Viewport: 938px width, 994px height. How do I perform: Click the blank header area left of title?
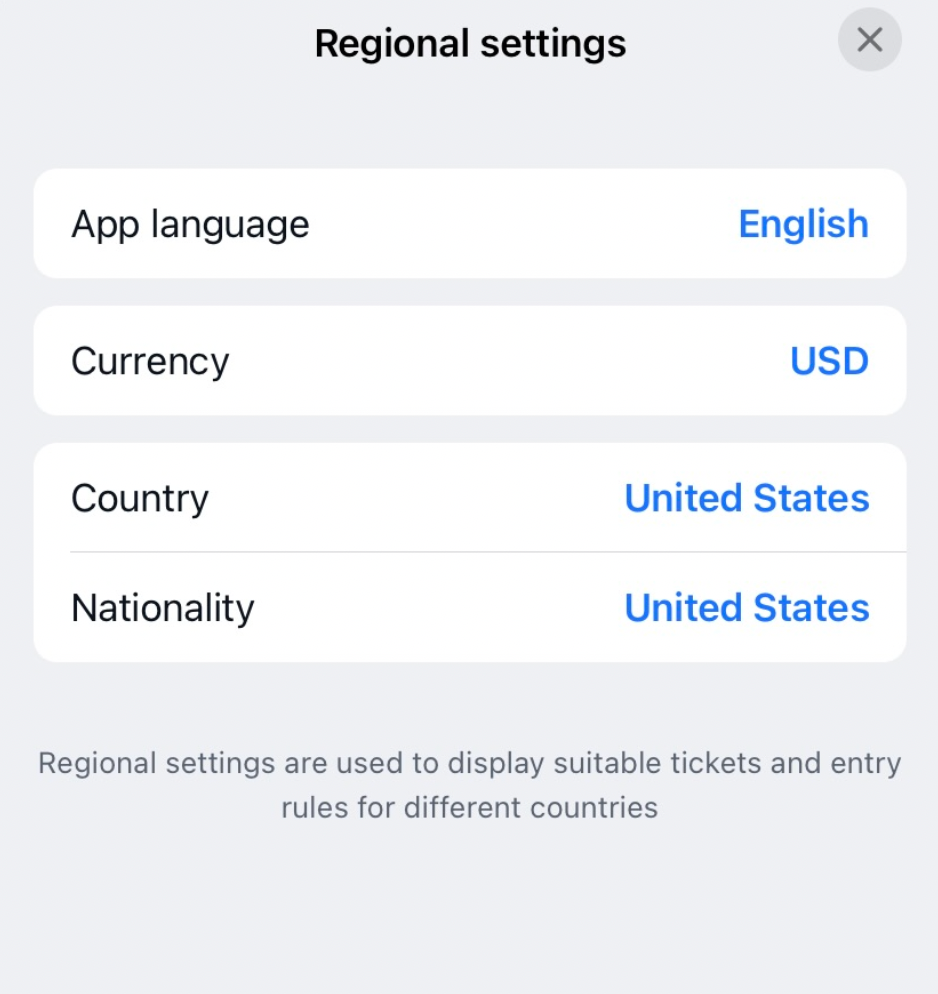pyautogui.click(x=150, y=44)
